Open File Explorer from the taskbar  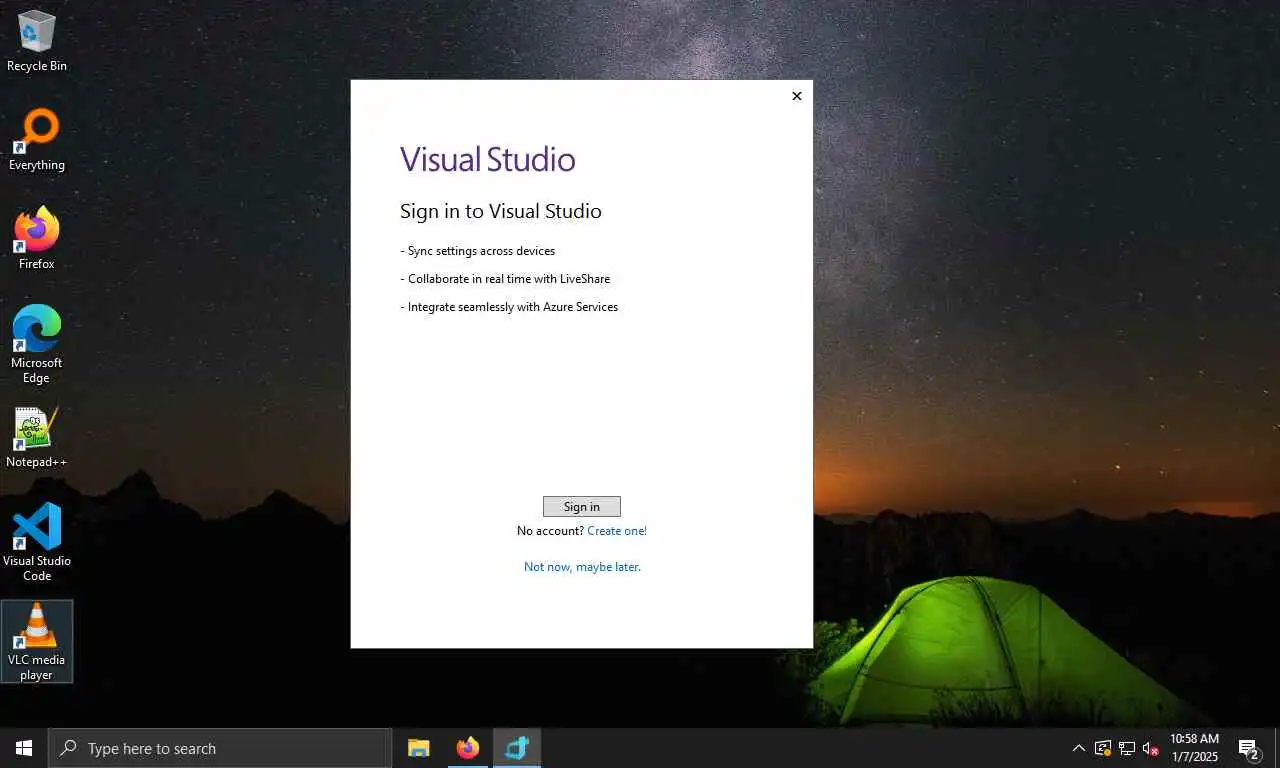[x=419, y=748]
